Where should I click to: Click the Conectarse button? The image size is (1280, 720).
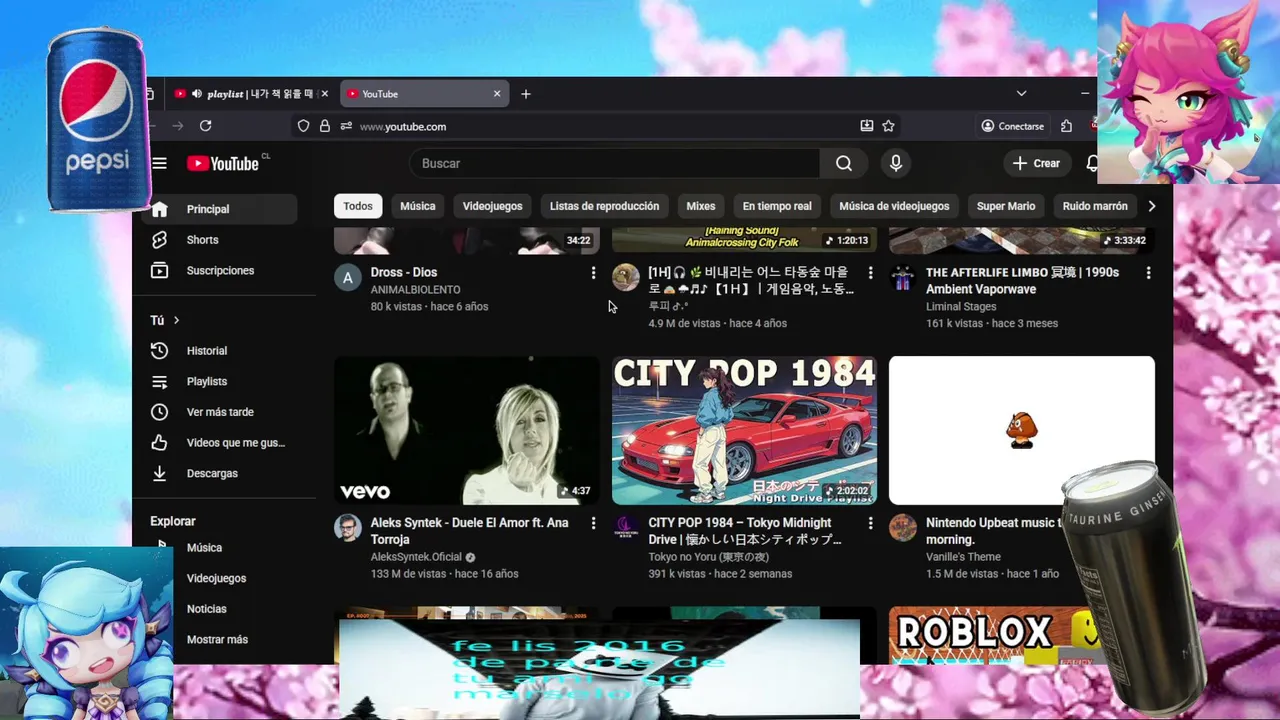point(1012,126)
